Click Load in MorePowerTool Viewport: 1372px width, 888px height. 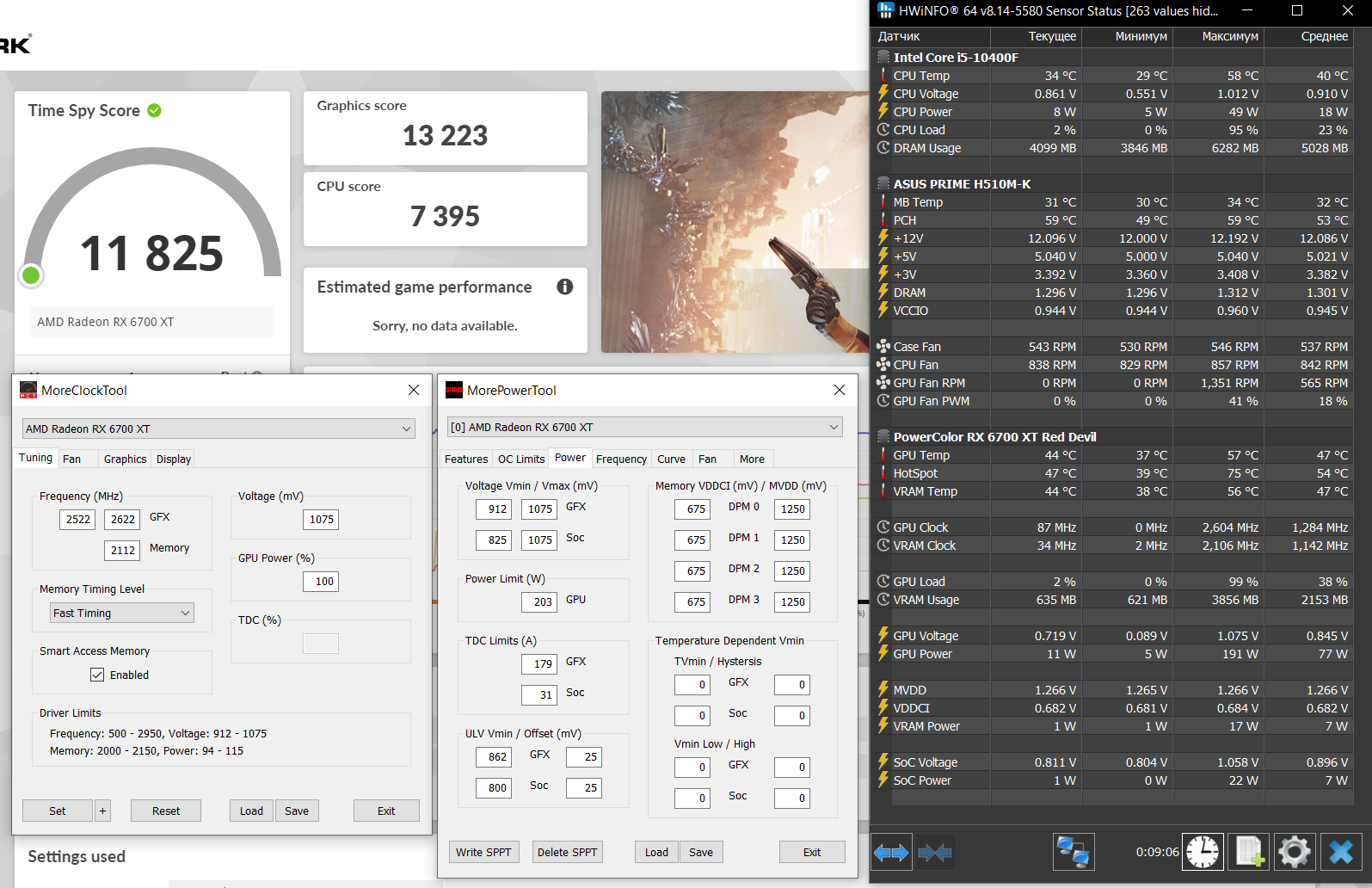656,852
